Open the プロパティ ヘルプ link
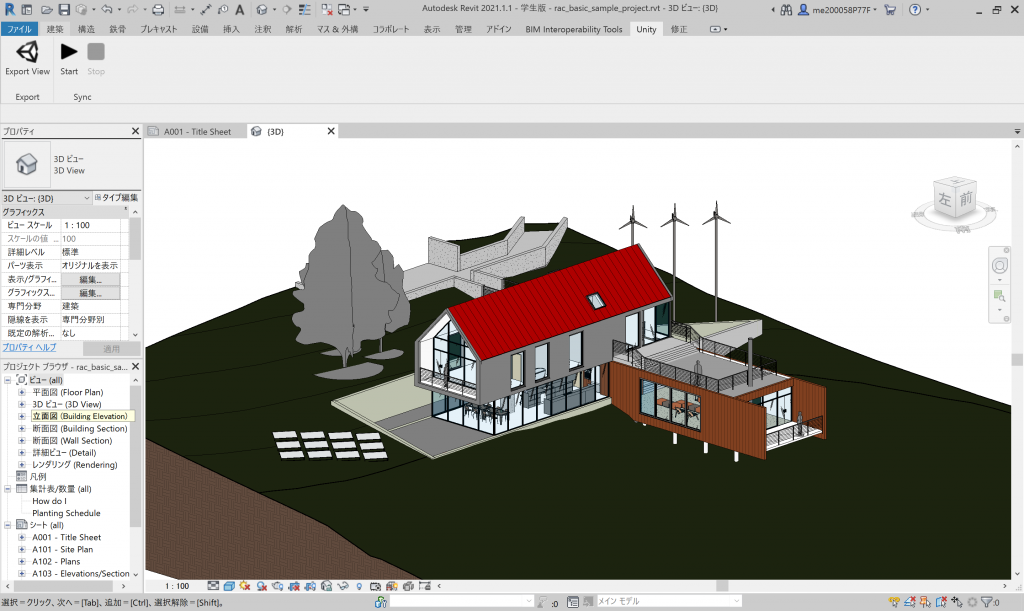 click(x=29, y=347)
